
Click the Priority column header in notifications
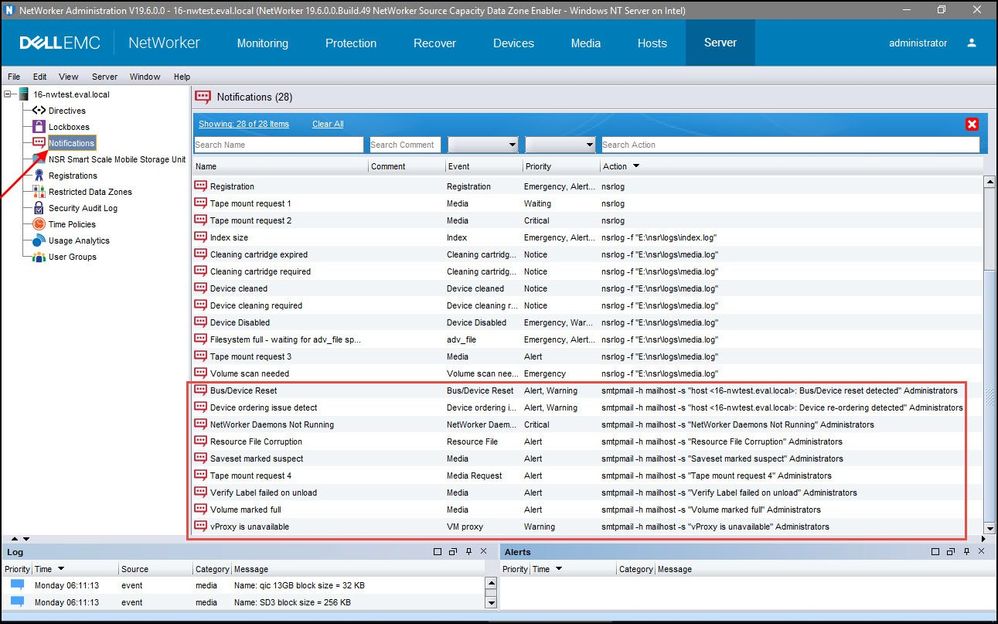point(560,166)
